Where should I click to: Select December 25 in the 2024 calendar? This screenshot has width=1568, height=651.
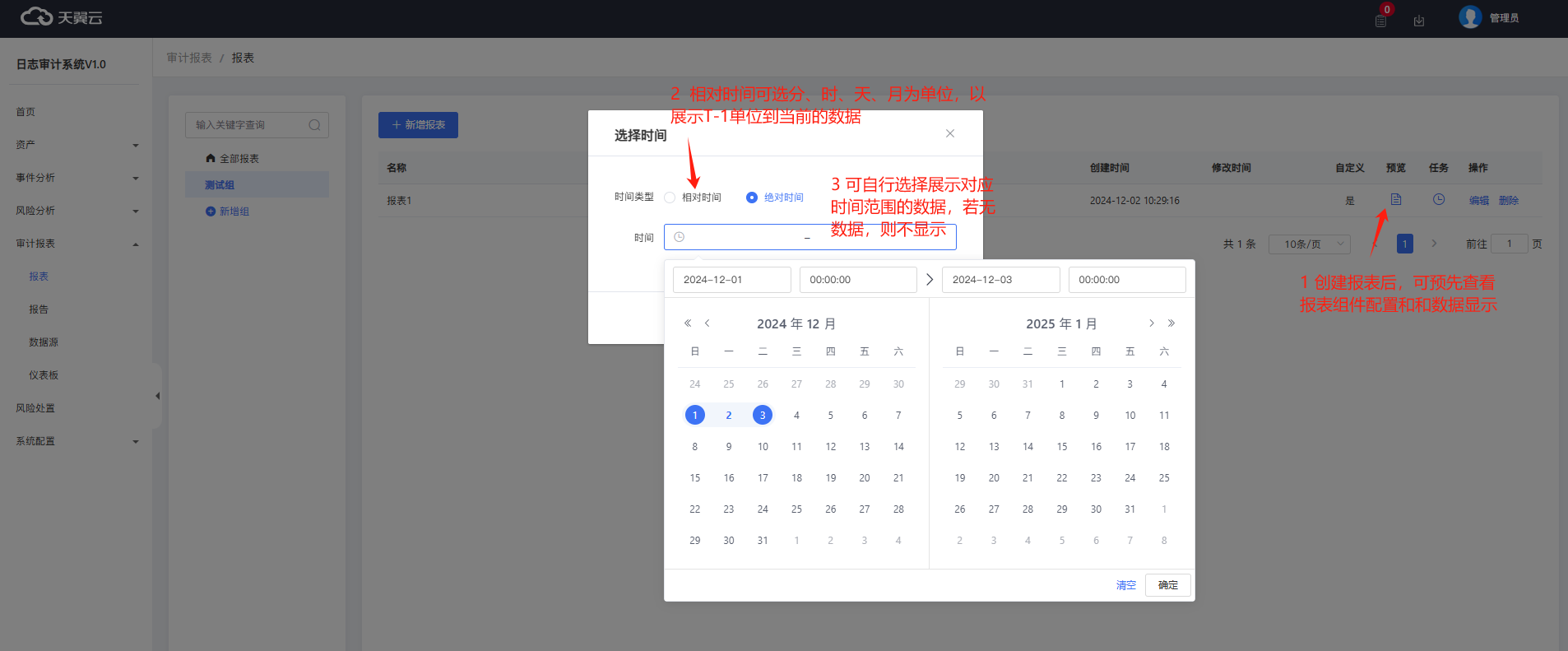point(796,509)
